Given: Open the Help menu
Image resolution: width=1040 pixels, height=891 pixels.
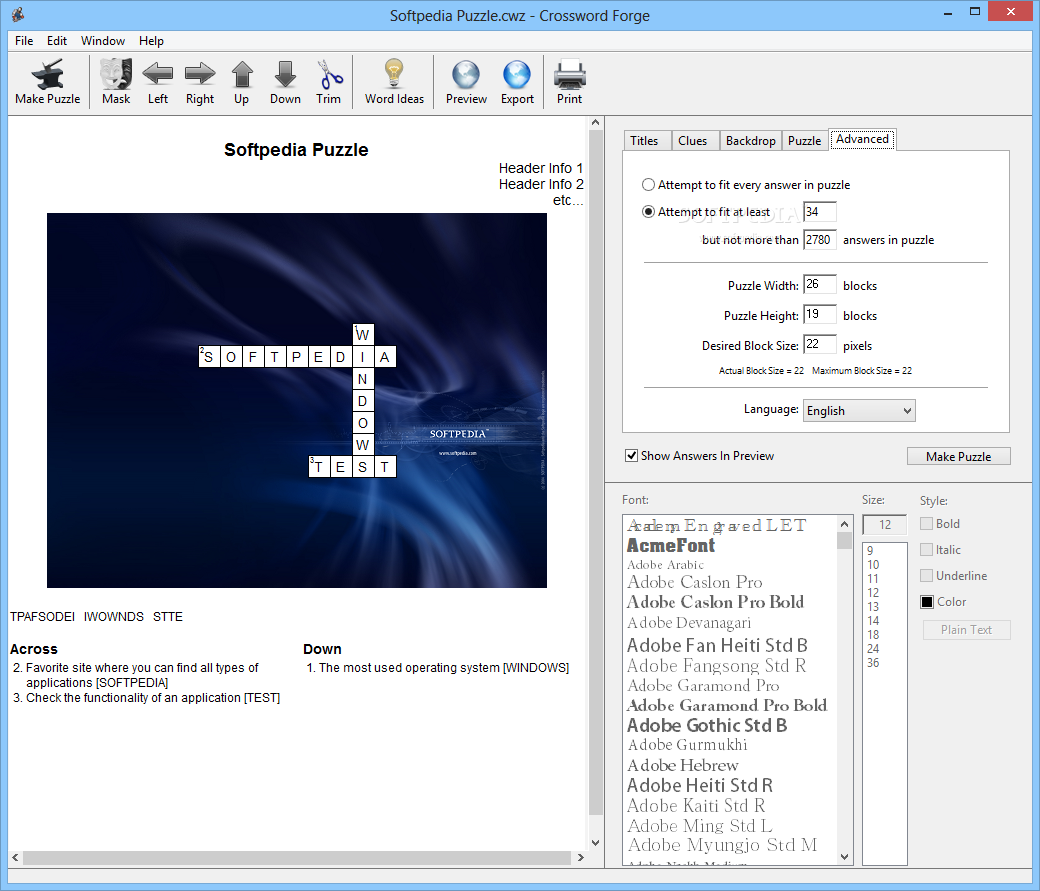Looking at the screenshot, I should pos(151,40).
